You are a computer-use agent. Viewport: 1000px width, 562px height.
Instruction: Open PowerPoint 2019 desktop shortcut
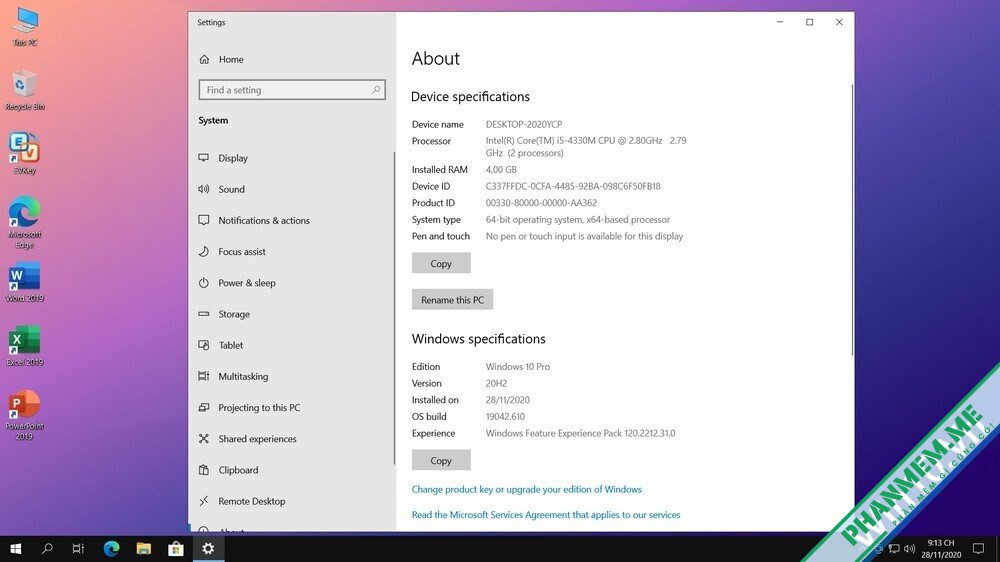click(25, 415)
